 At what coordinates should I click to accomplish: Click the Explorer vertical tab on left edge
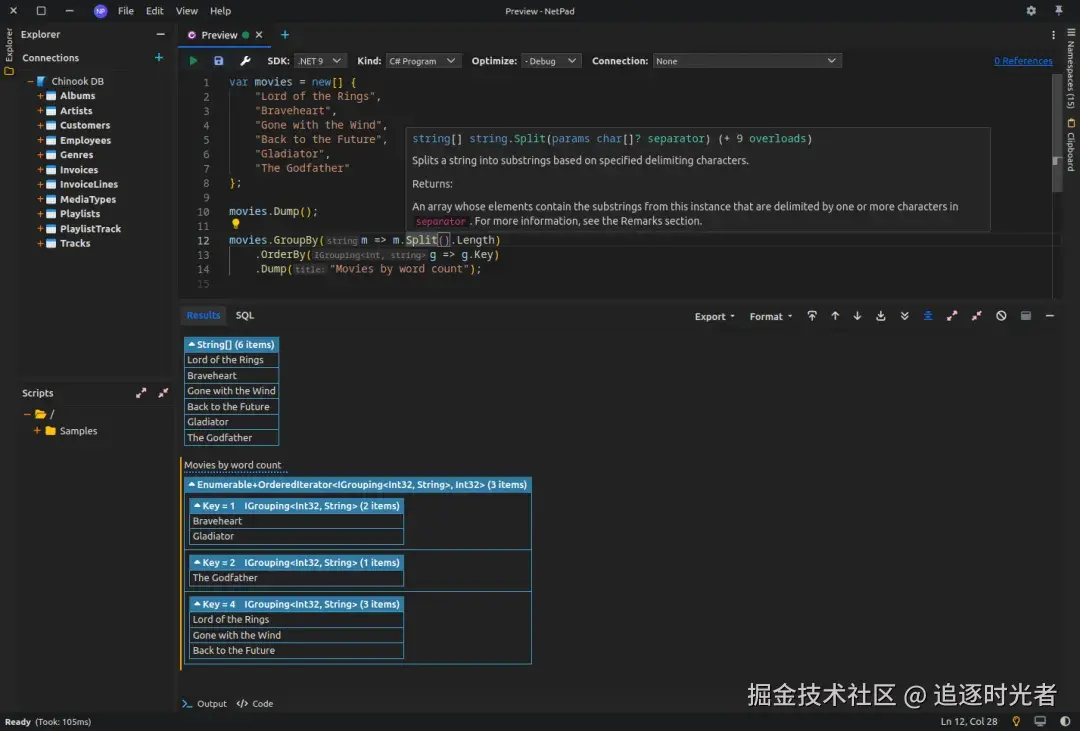tap(9, 52)
